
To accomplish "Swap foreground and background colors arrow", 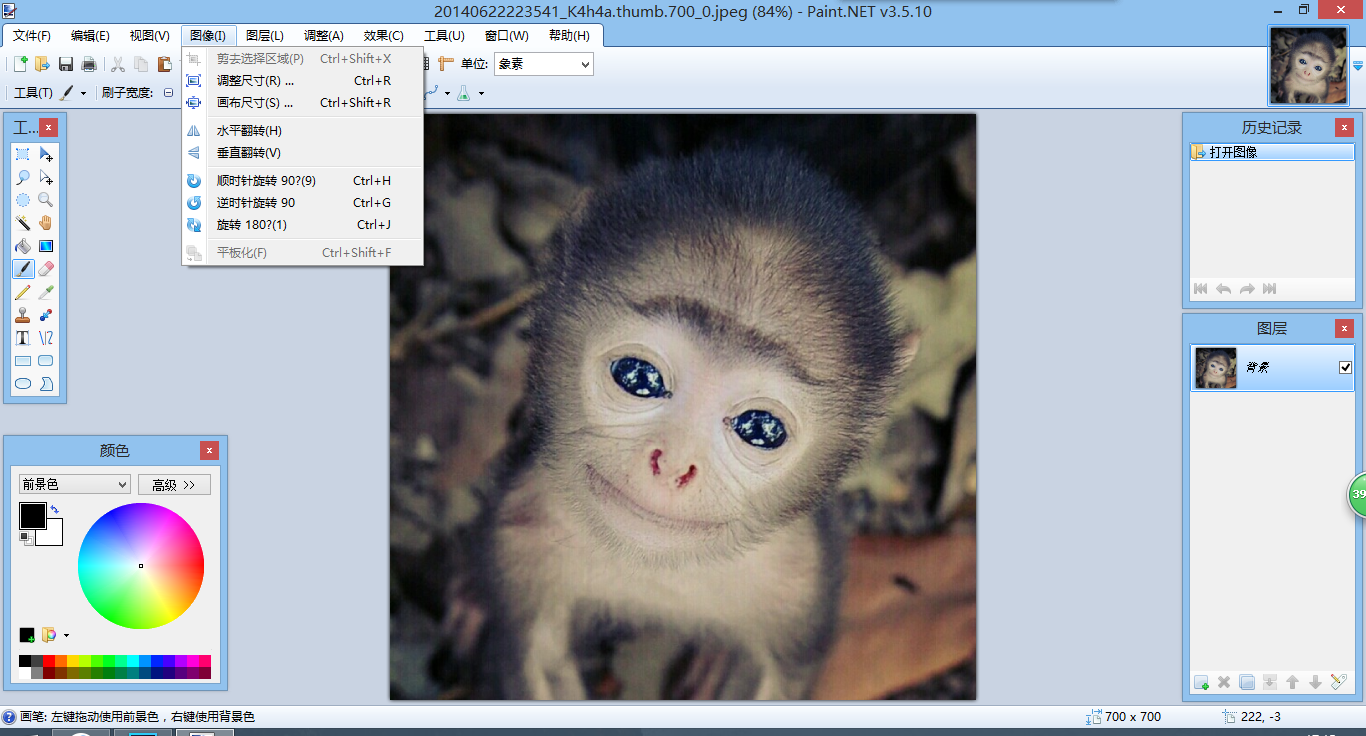I will pos(54,510).
